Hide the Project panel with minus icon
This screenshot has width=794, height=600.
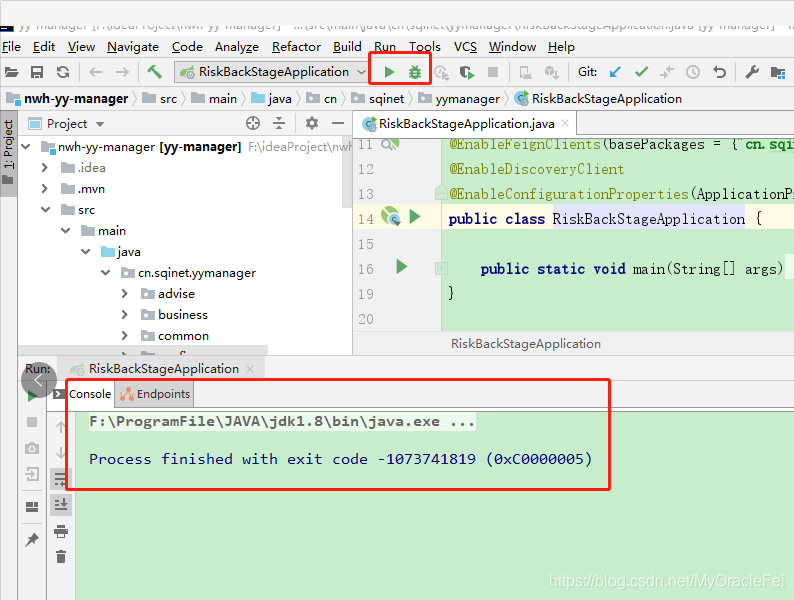click(x=338, y=123)
